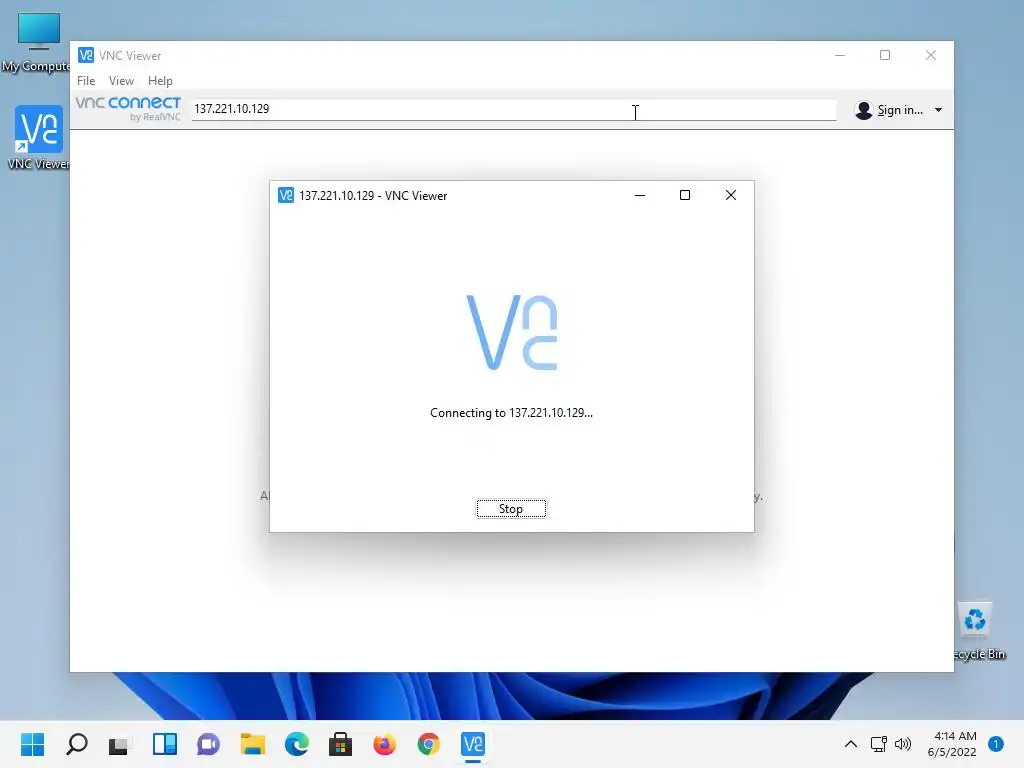Click the Connecting to 137.221.10.129... text

[x=511, y=413]
